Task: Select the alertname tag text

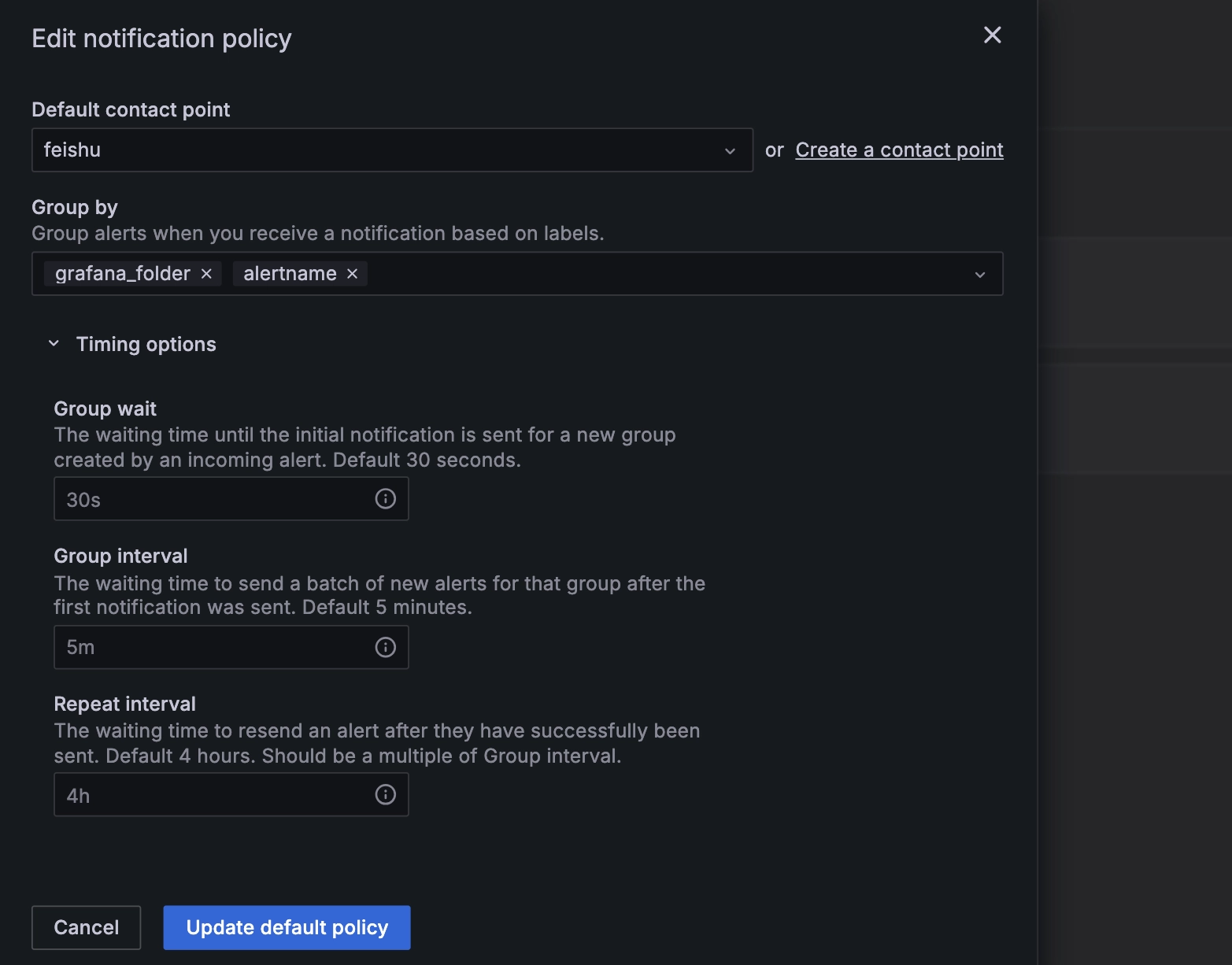Action: (290, 274)
